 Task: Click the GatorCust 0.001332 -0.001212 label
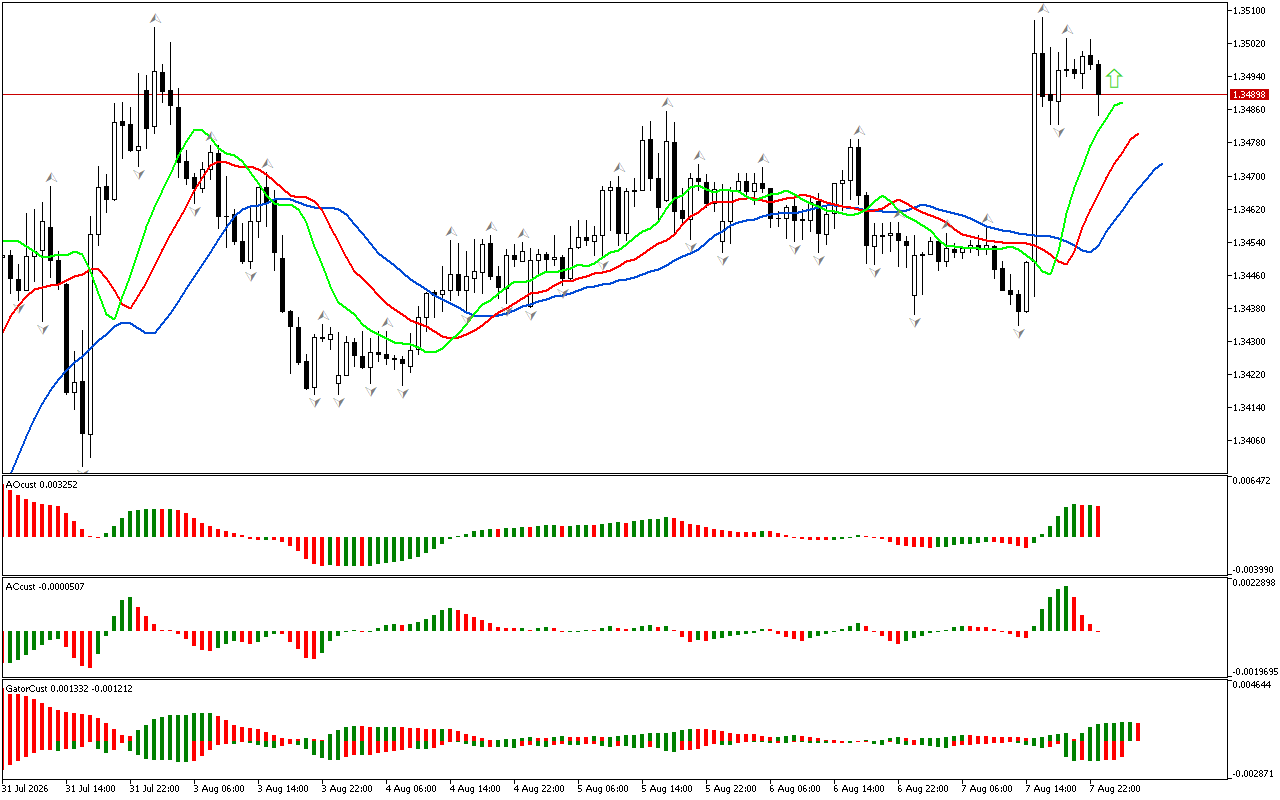tap(69, 688)
